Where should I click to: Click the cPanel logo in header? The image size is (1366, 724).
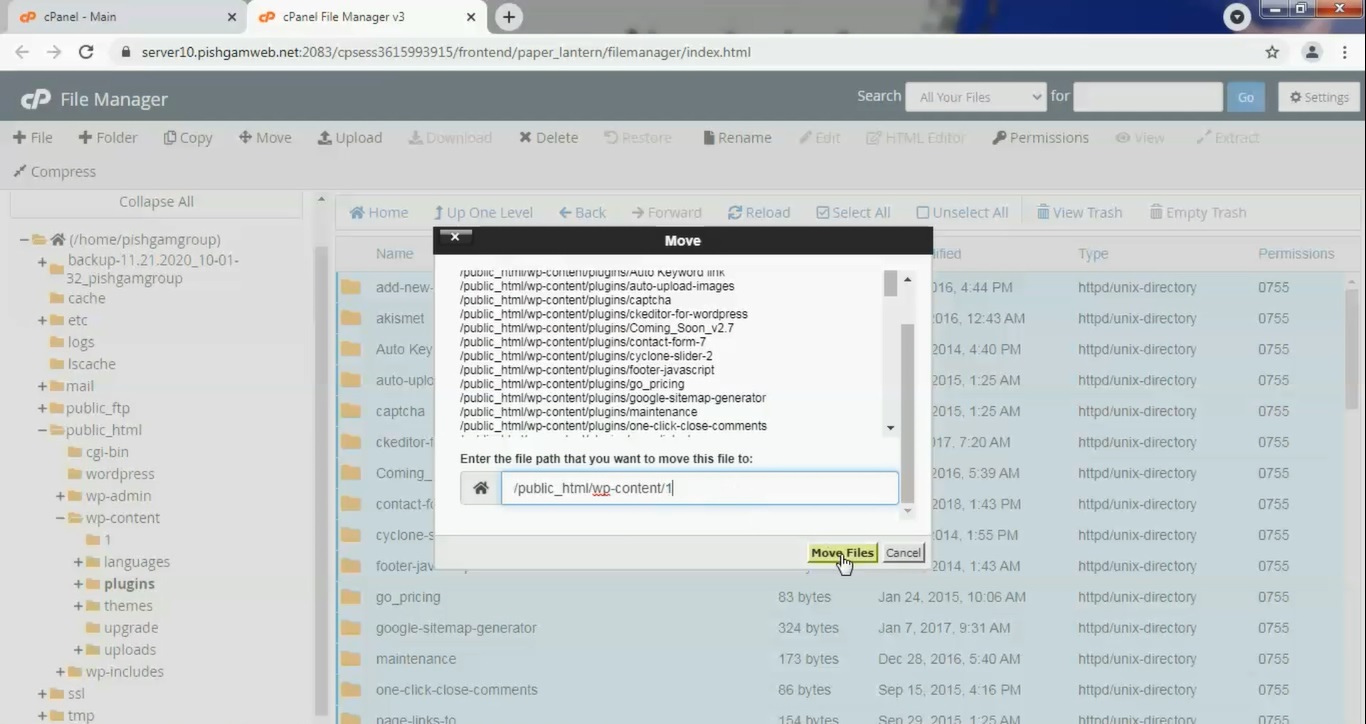pyautogui.click(x=36, y=99)
